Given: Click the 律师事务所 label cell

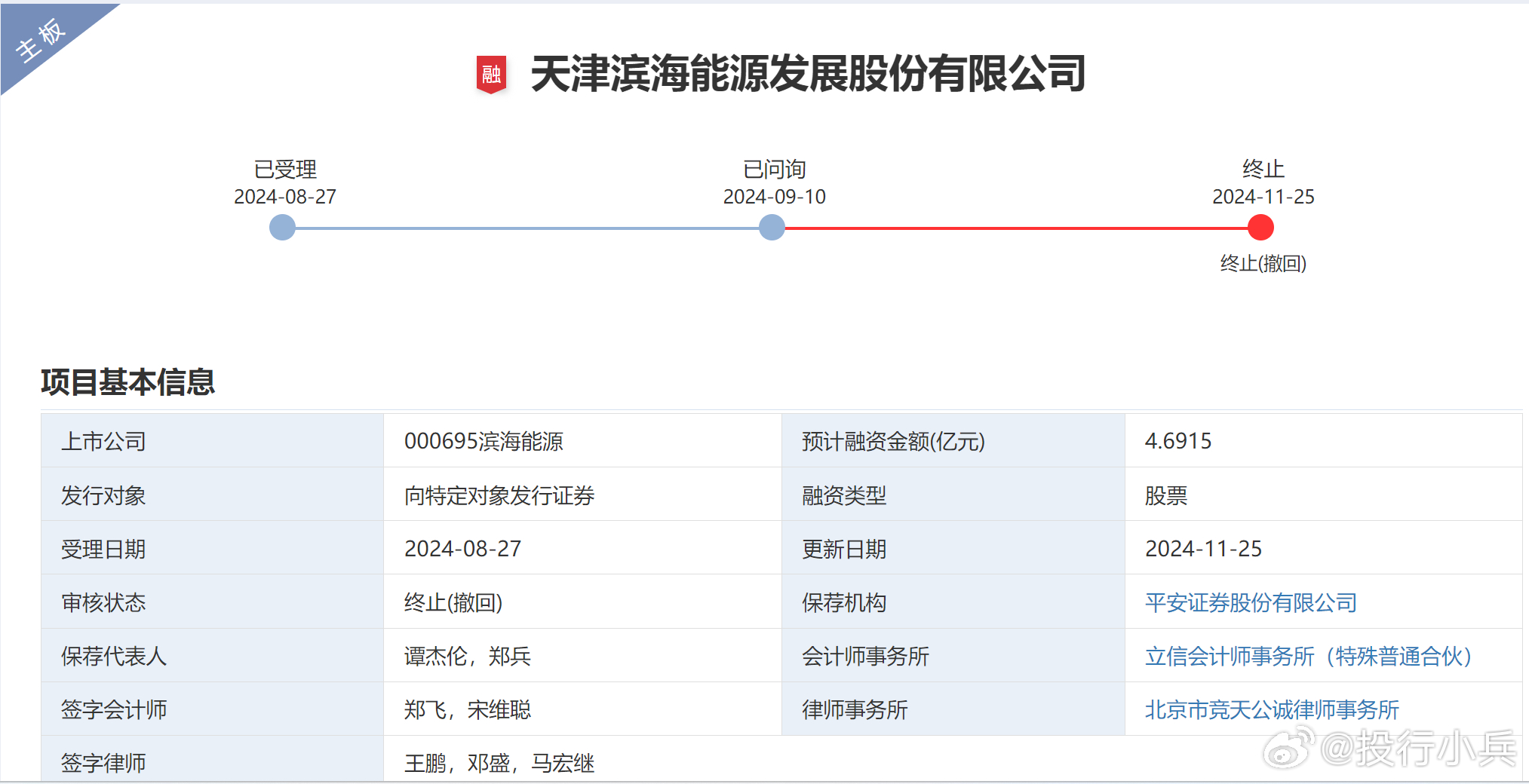Looking at the screenshot, I should click(x=953, y=709).
